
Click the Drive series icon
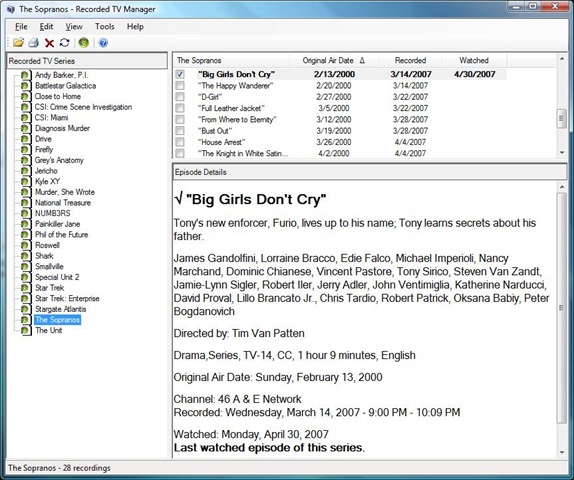tap(26, 139)
